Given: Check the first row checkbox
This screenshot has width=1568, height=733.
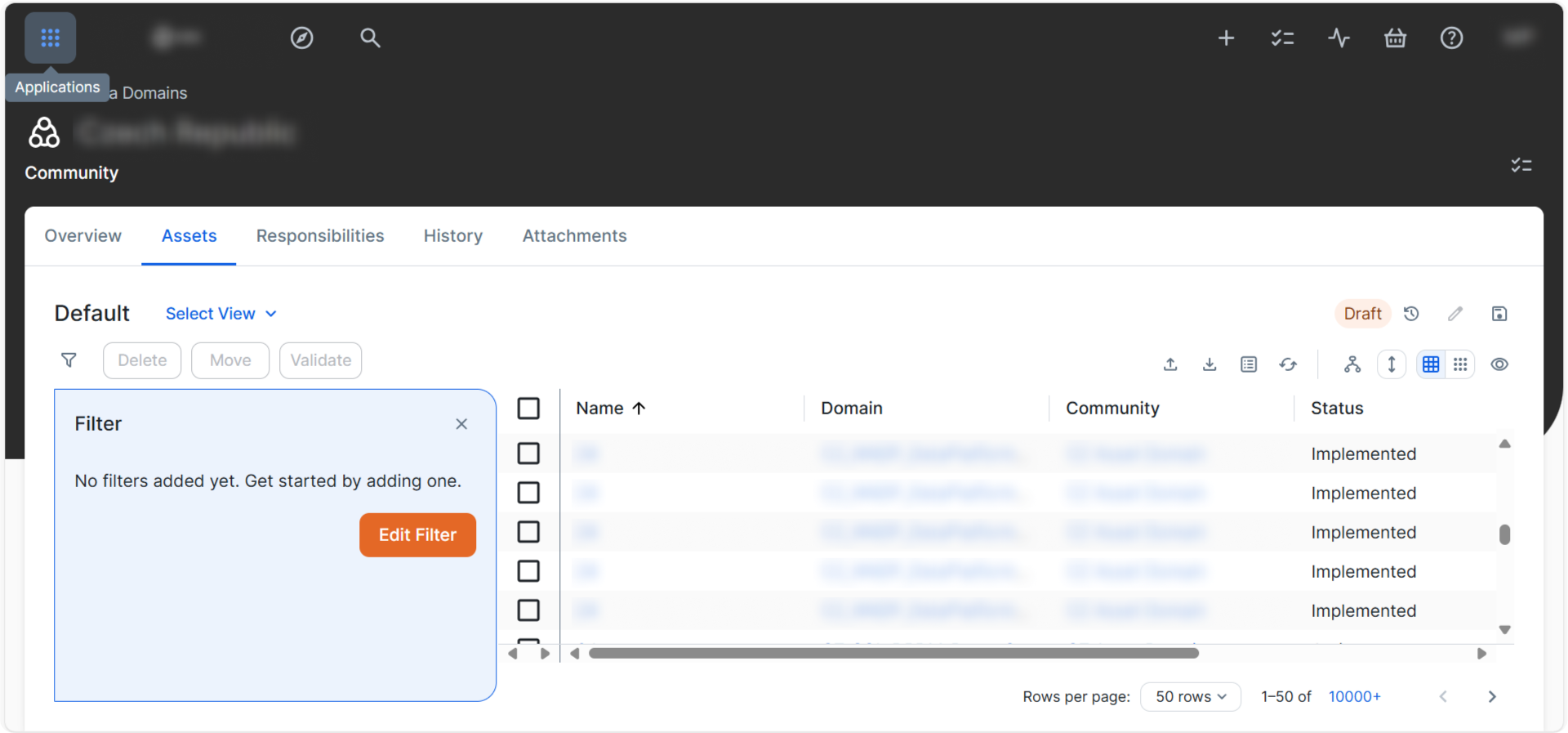Looking at the screenshot, I should pos(528,454).
